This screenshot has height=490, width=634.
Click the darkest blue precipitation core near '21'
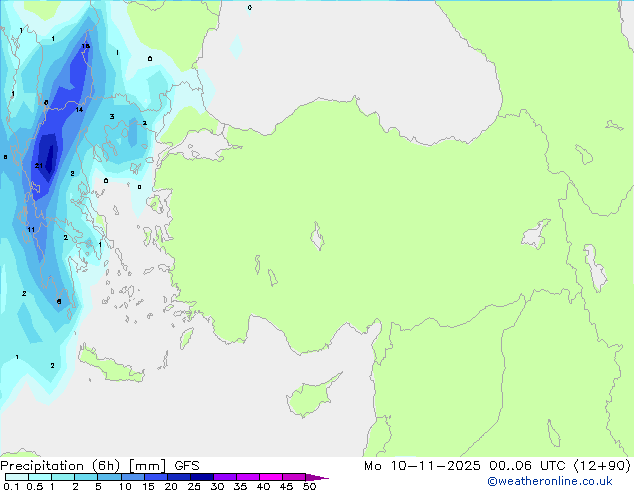(50, 158)
